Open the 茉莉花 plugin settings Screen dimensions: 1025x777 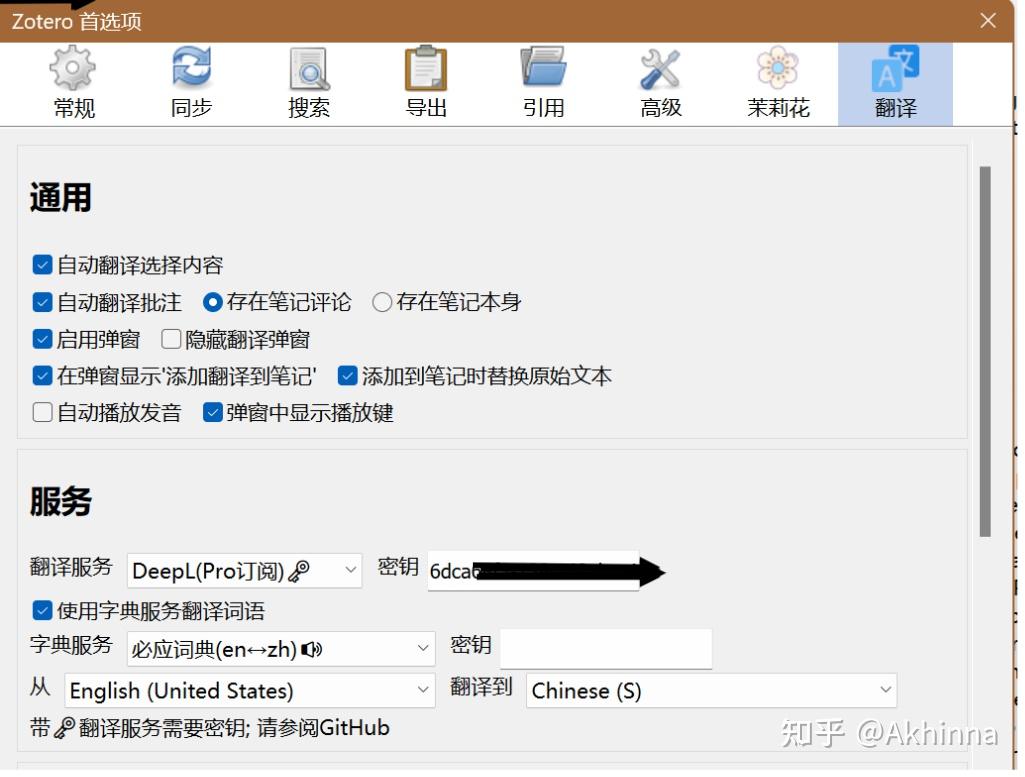pyautogui.click(x=777, y=80)
